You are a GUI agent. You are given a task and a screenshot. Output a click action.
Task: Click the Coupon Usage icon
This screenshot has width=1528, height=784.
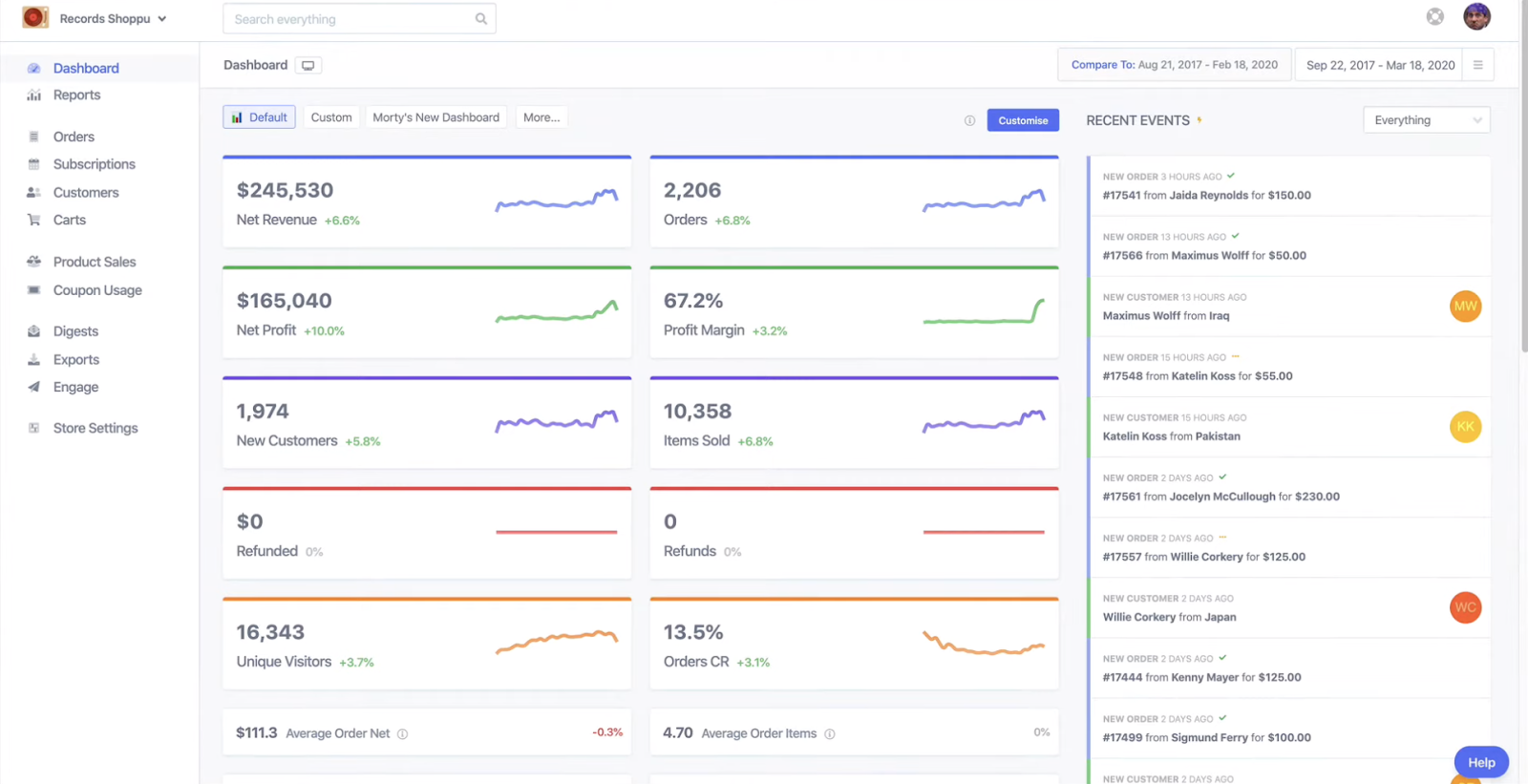click(34, 290)
